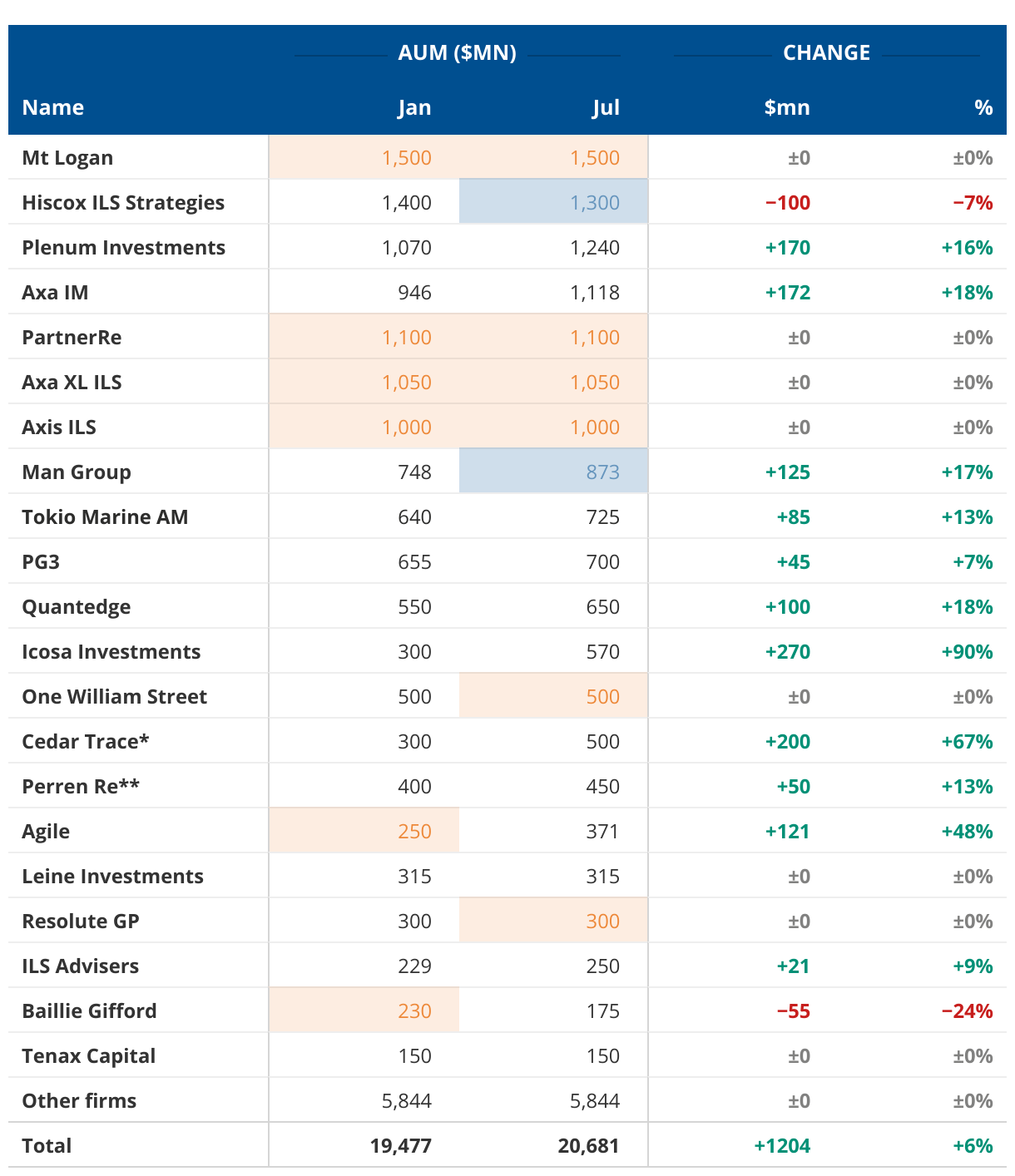Click the AUM ($MN) group heading
Viewport: 1015px width, 1176px height.
coord(457,53)
